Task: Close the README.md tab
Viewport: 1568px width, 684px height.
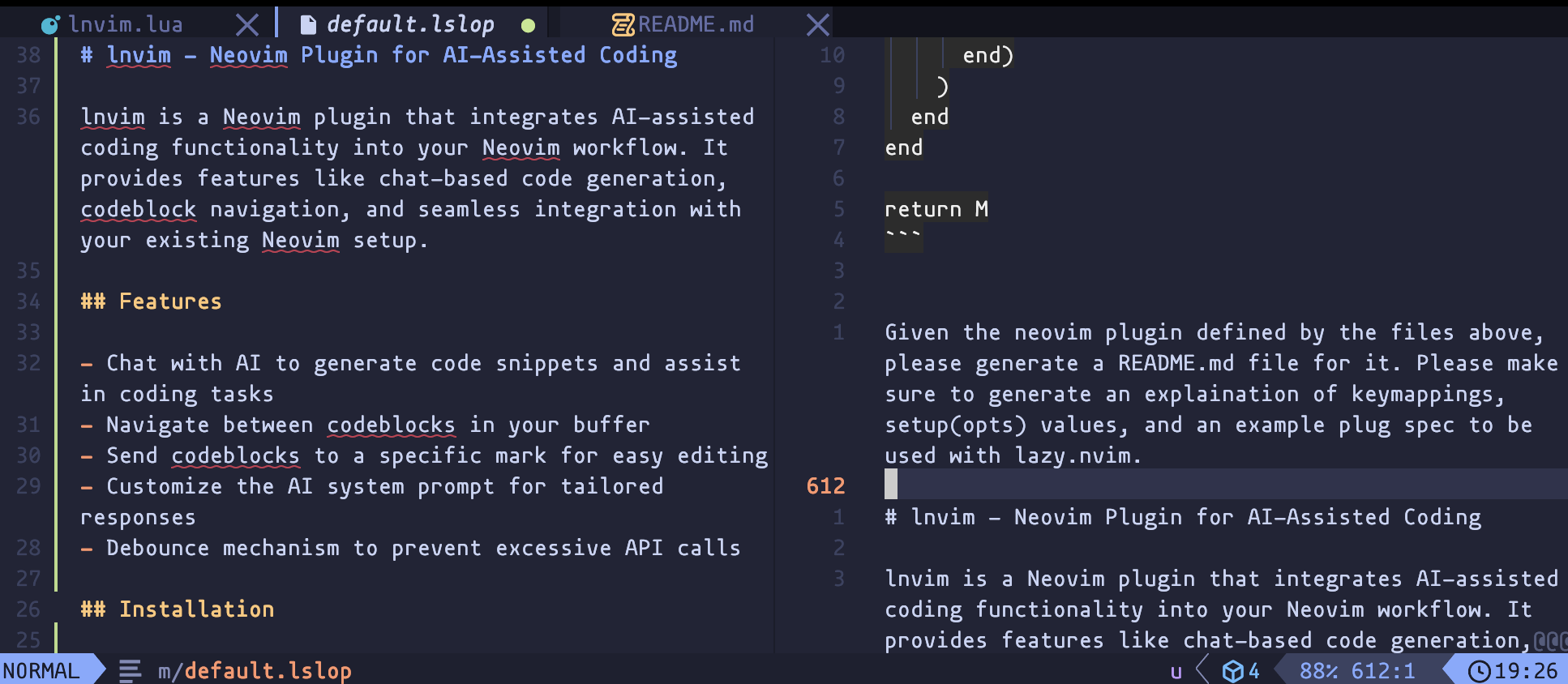Action: click(818, 25)
